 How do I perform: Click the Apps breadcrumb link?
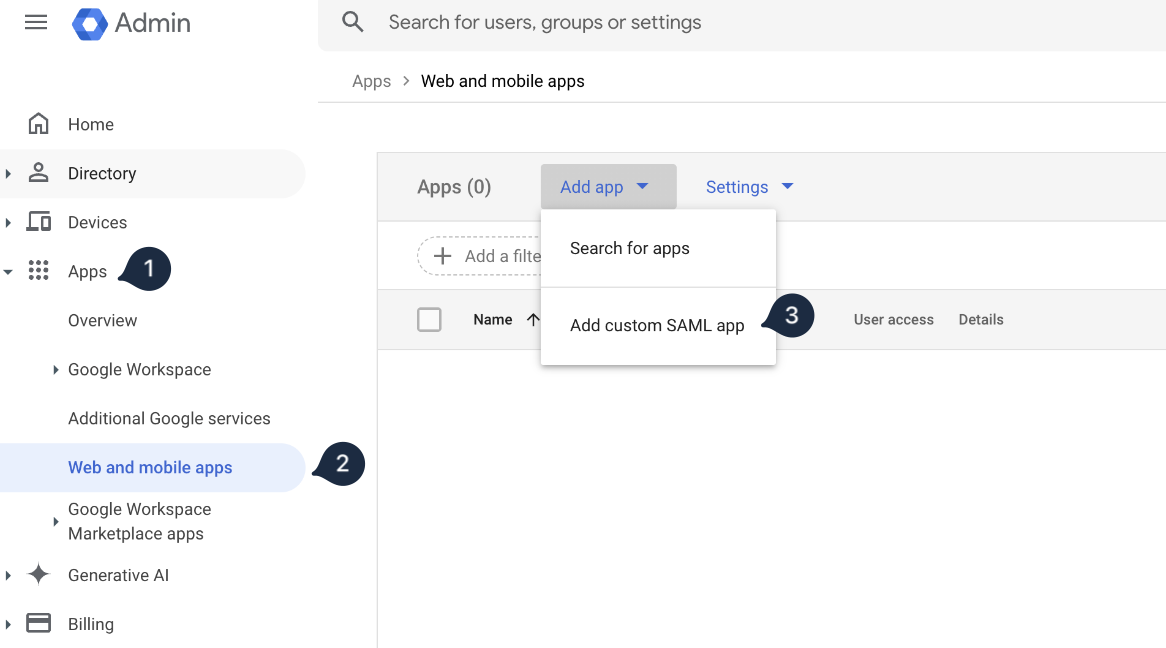(371, 81)
